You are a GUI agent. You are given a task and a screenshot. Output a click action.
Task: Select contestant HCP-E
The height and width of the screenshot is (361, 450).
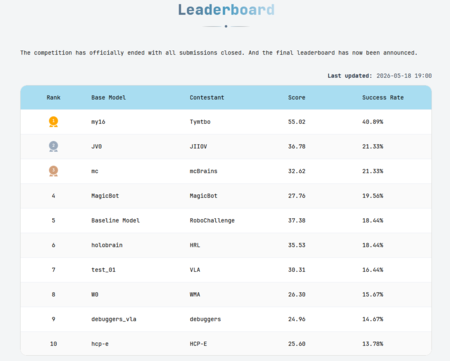(198, 344)
